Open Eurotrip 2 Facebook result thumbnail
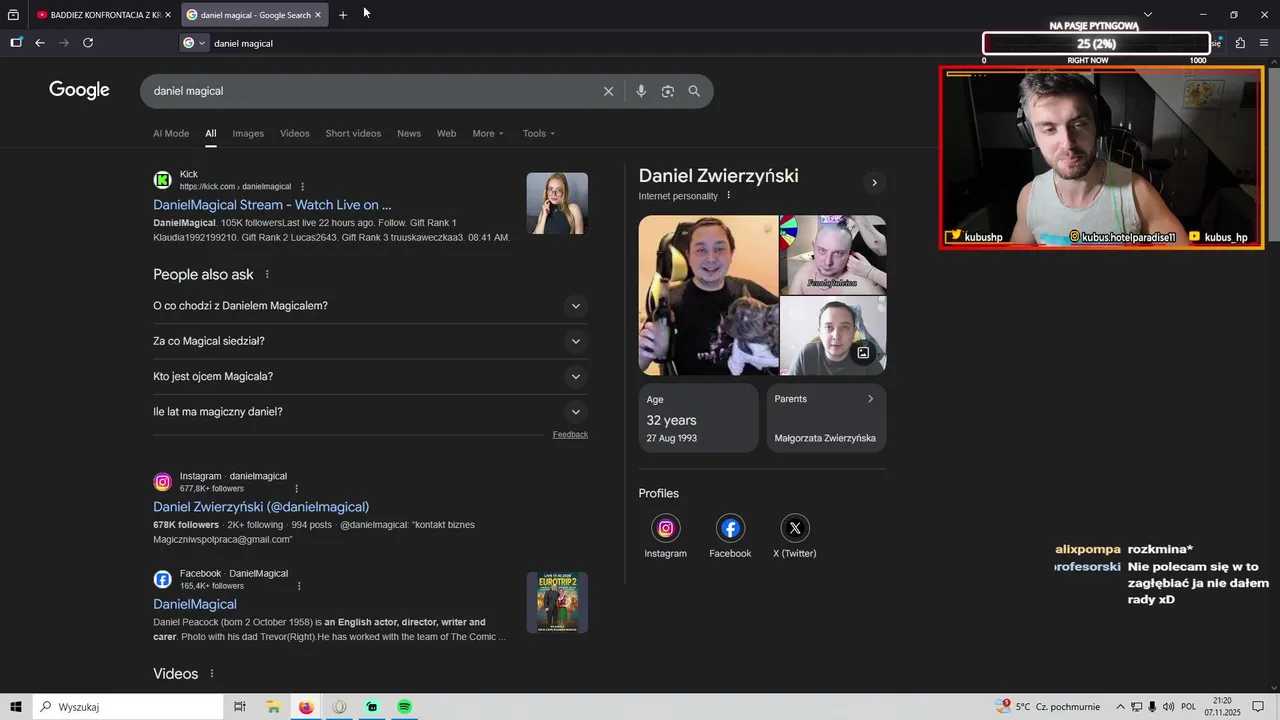The width and height of the screenshot is (1280, 720). click(x=557, y=602)
